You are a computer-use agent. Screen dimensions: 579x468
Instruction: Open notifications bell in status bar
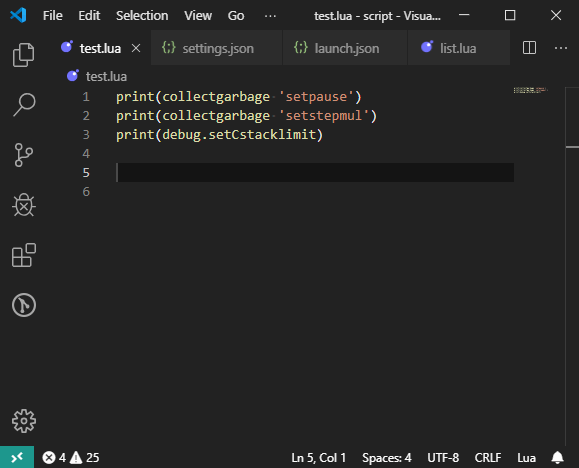[x=557, y=458]
